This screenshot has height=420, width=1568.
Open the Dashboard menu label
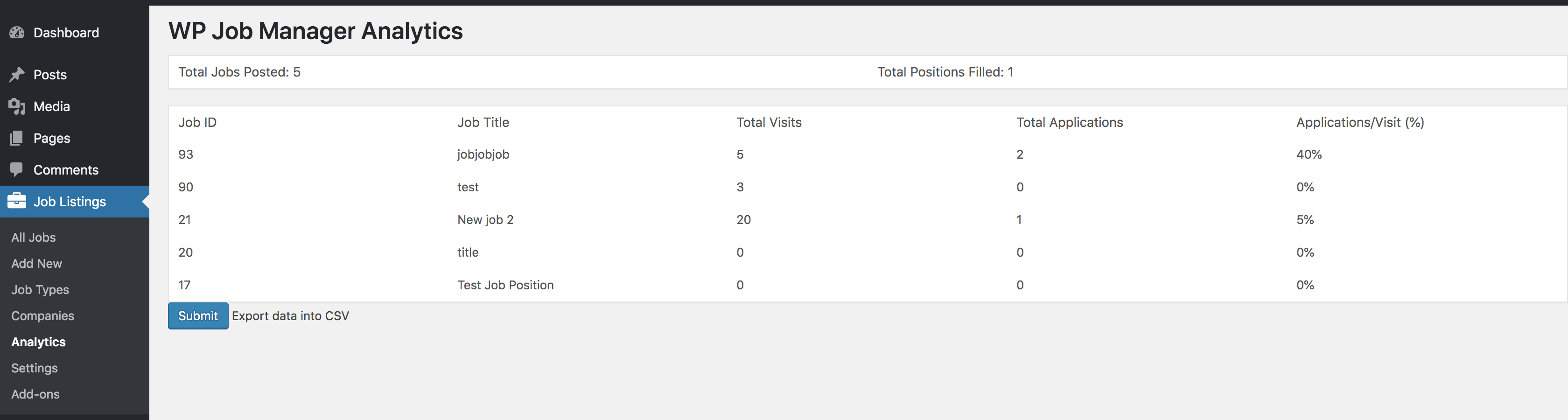66,33
